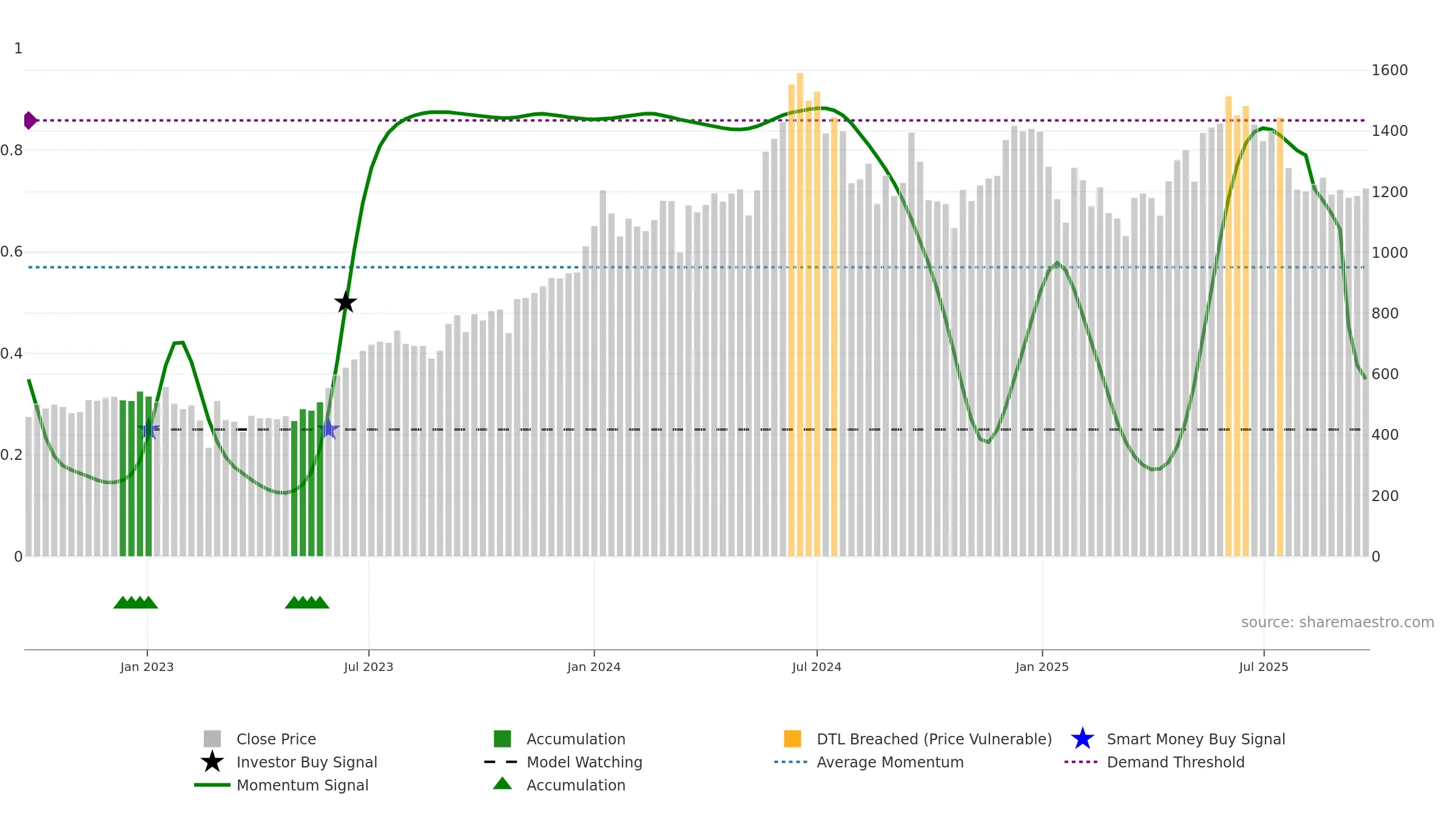
Task: Click the green Accumulation square legend swatch
Action: coord(502,739)
